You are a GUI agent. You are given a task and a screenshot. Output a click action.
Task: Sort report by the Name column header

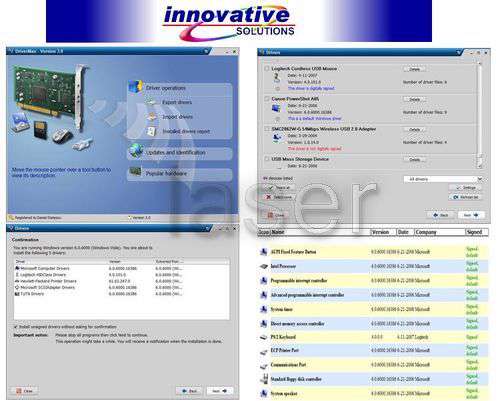click(321, 232)
